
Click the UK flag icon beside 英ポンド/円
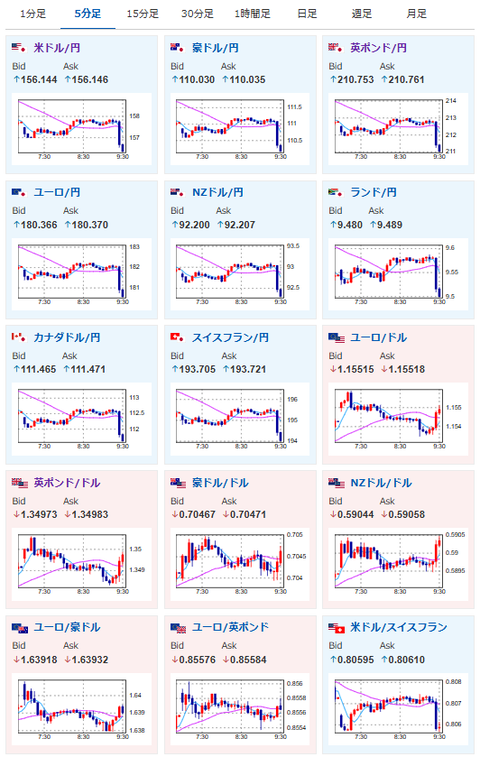335,48
